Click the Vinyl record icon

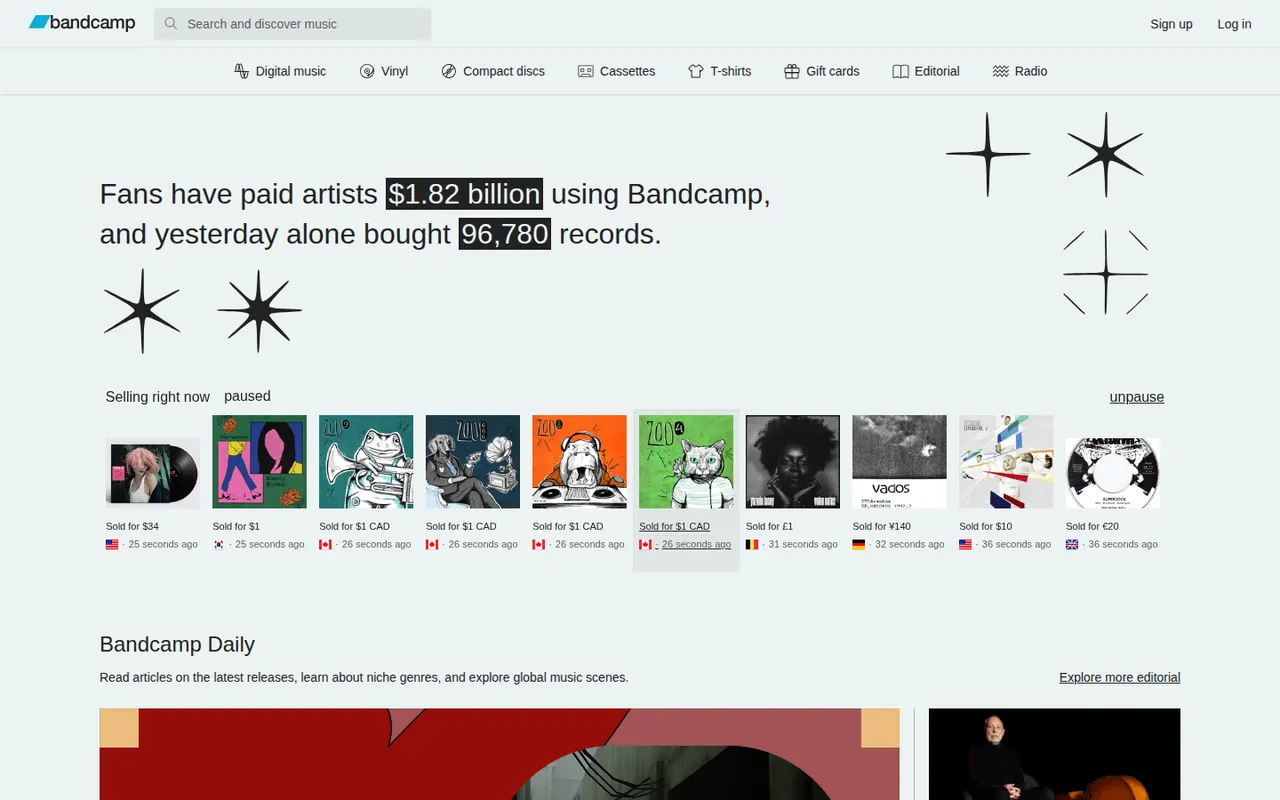click(x=367, y=71)
